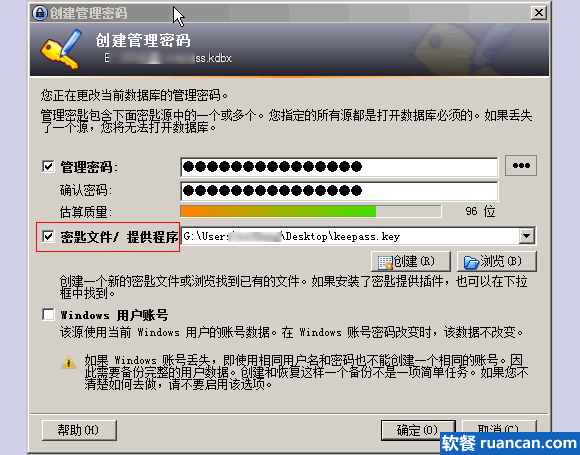
Task: Uncheck the 管理密码 checkbox
Action: 48,166
